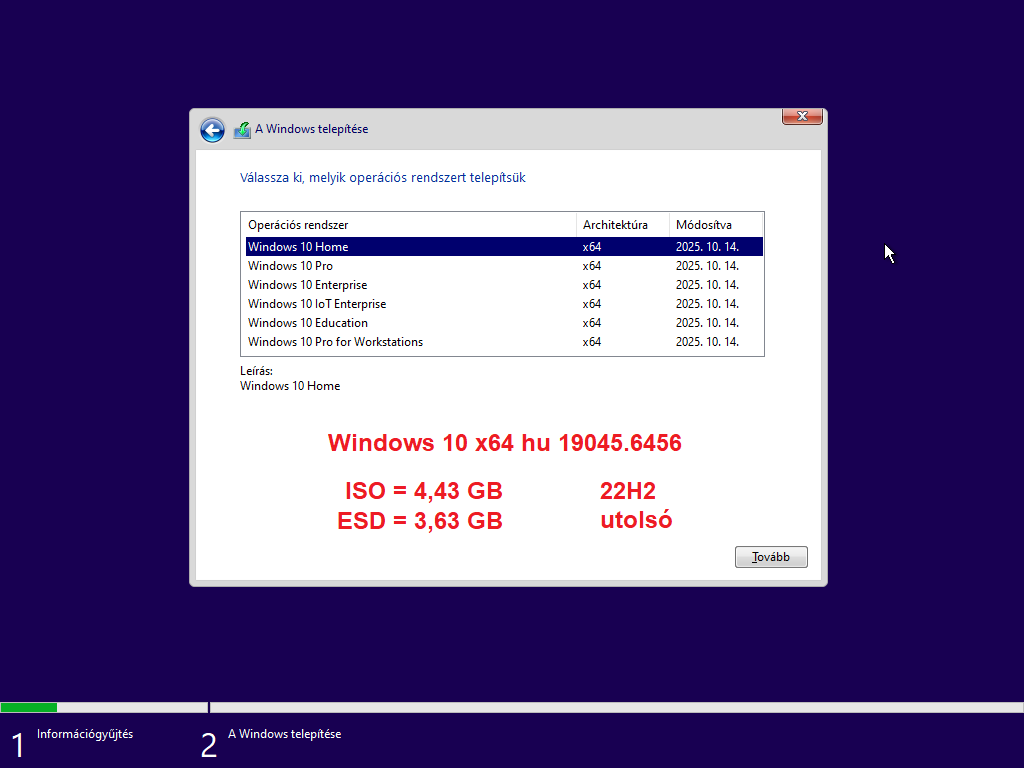The width and height of the screenshot is (1024, 768).
Task: Click the date cell of Windows 10 Education
Action: [x=707, y=323]
